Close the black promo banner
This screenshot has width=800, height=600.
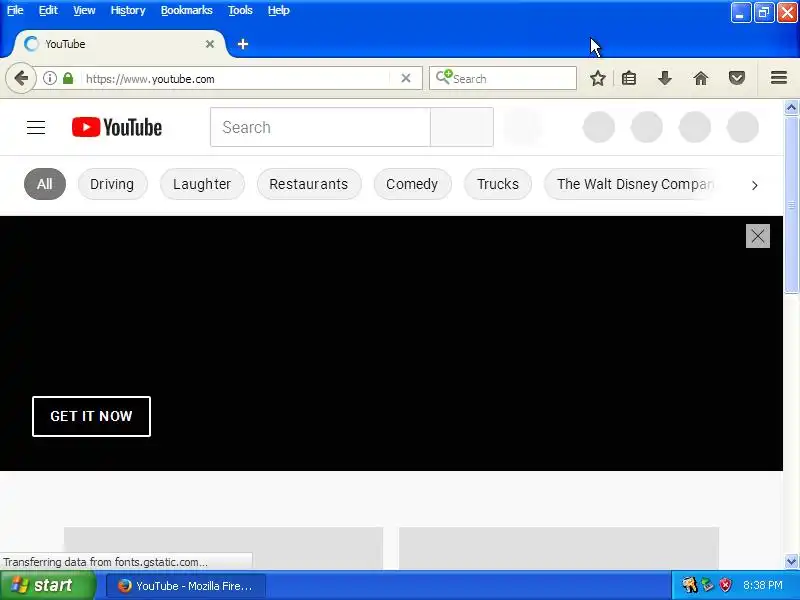coord(758,236)
